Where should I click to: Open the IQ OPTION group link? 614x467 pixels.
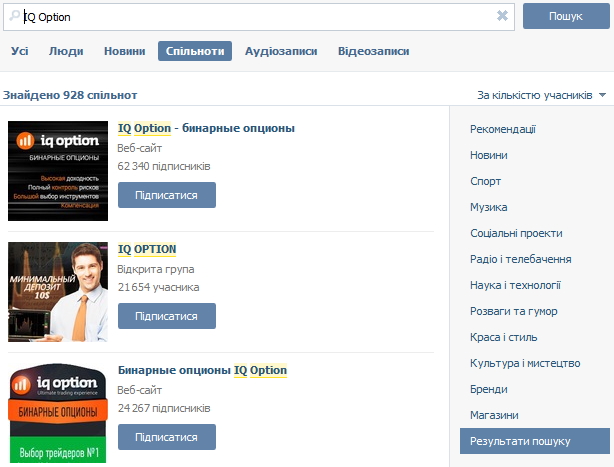click(x=147, y=249)
